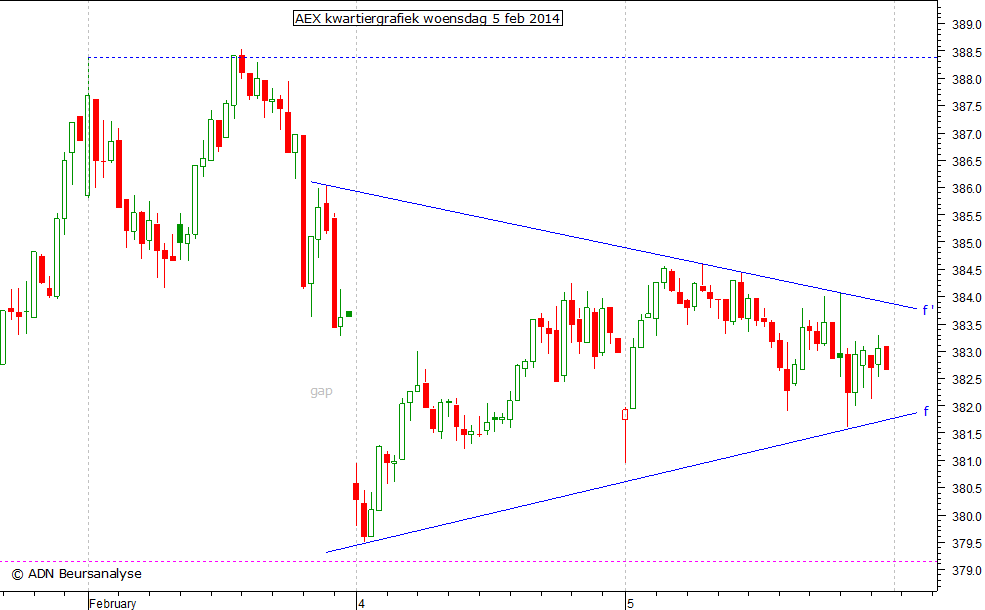Image resolution: width=985 pixels, height=610 pixels.
Task: Click the 379.0 price axis value
Action: coord(967,570)
